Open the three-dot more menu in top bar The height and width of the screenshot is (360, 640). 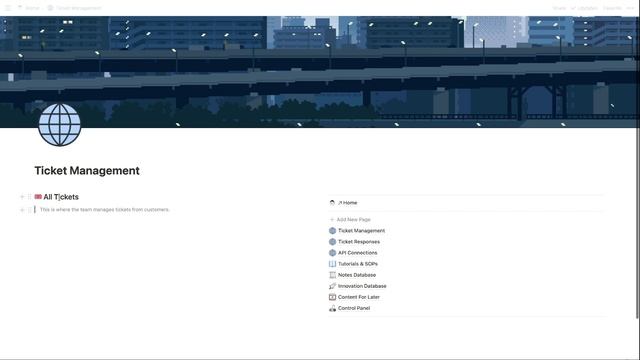(630, 8)
